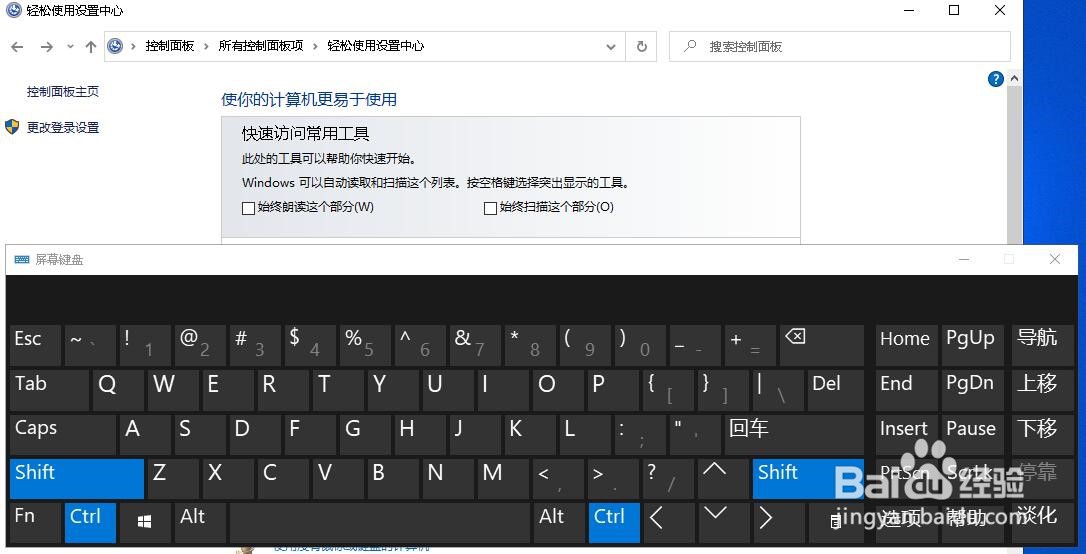Expand the chevron after 所有控制面板项 breadcrumb
Viewport: 1086px width, 554px height.
tap(316, 46)
